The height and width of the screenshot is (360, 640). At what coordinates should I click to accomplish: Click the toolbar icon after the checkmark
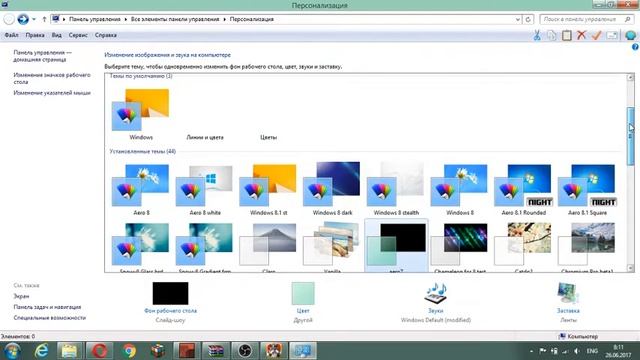611,36
